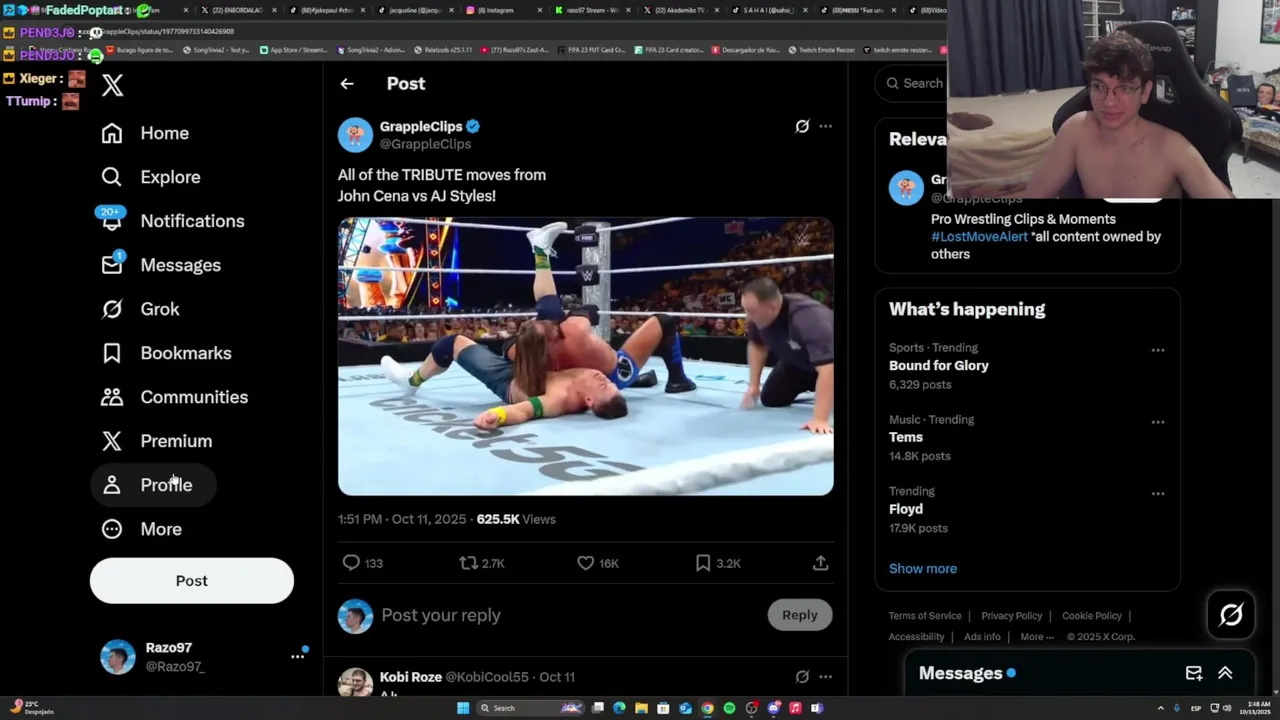Click new message icon in Messages drawer
Viewport: 1280px width, 720px height.
(1194, 674)
